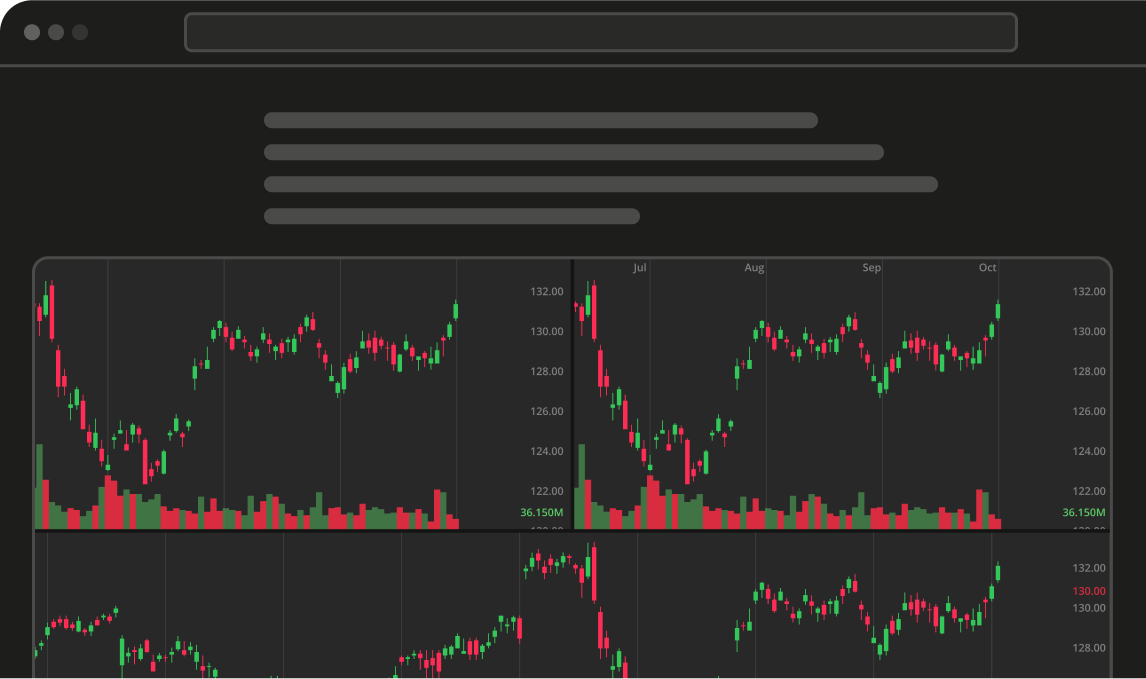Select the Aug label on time axis
Screen dimensions: 1146x679
coord(754,268)
